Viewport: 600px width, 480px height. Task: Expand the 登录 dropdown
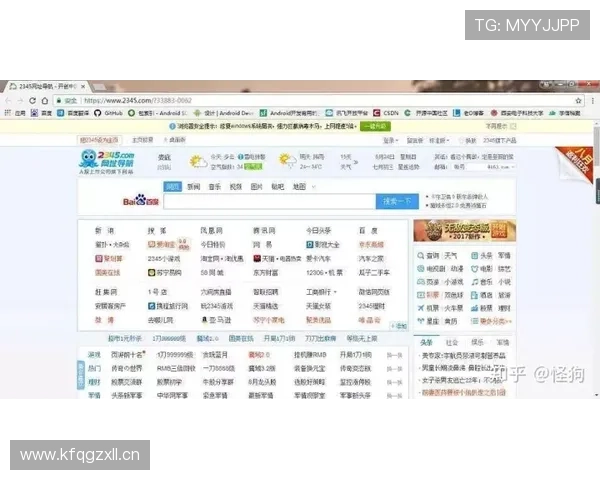pyautogui.click(x=391, y=140)
